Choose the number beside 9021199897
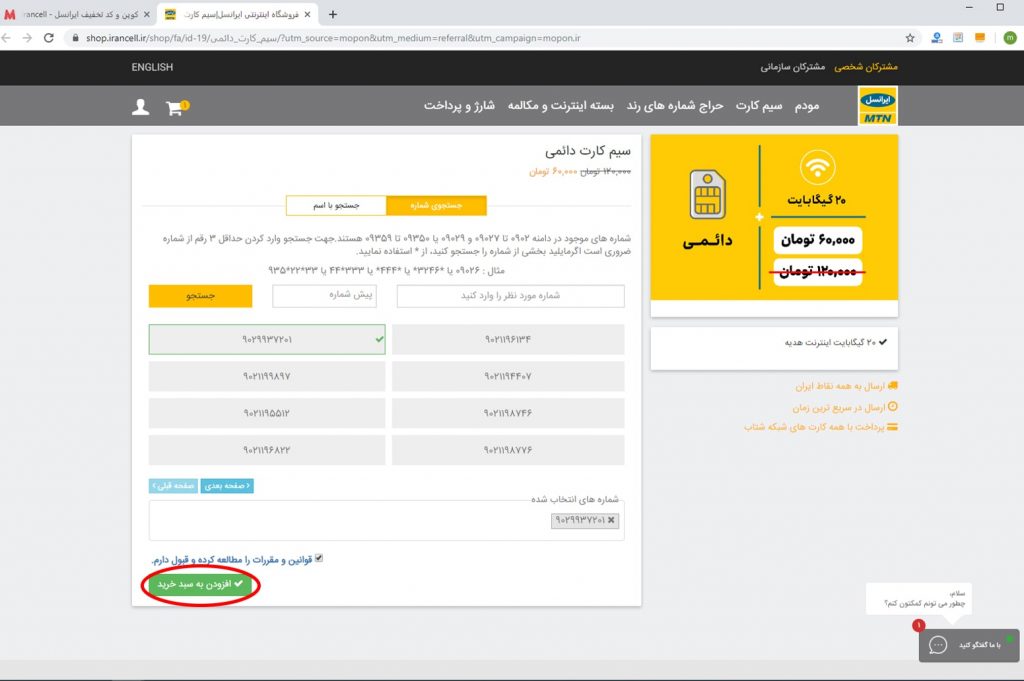This screenshot has height=681, width=1024. [x=508, y=376]
